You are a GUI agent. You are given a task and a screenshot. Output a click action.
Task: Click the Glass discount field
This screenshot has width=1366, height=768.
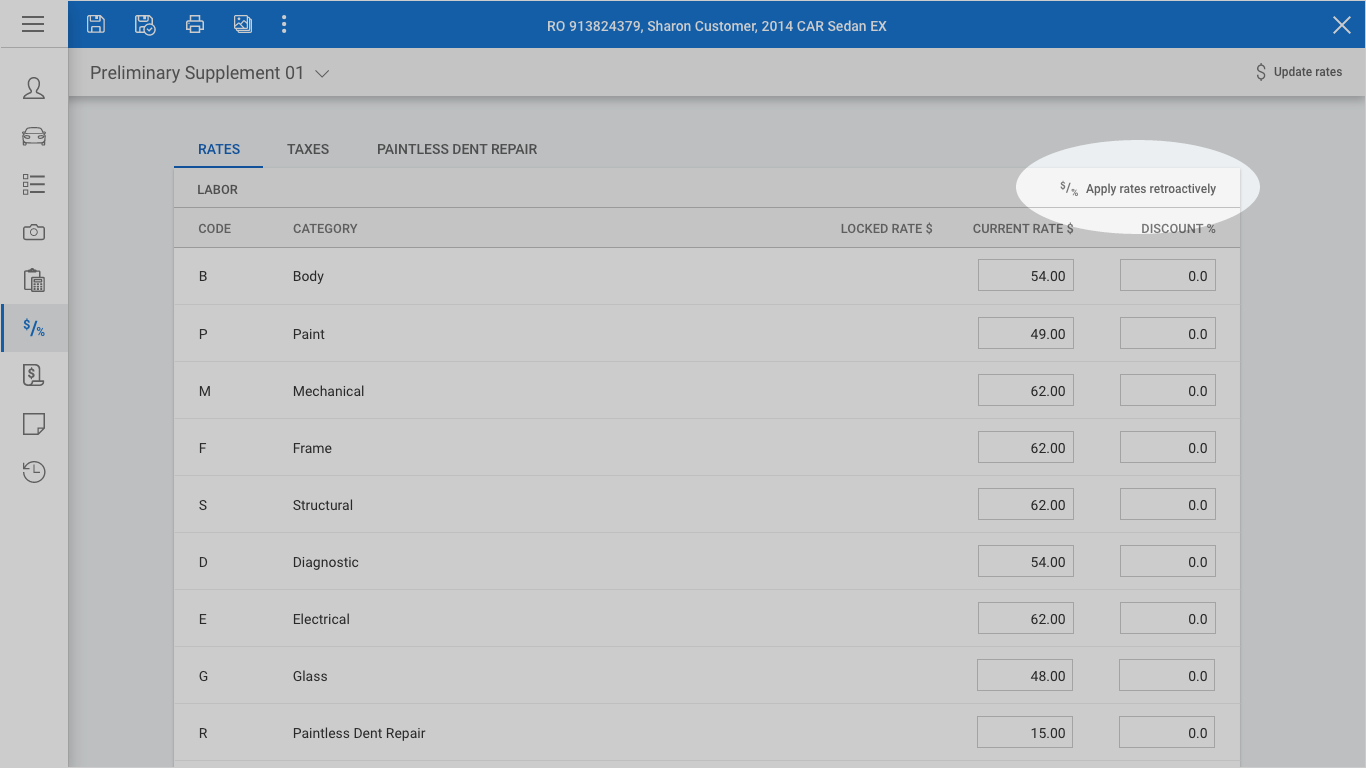pos(1168,675)
